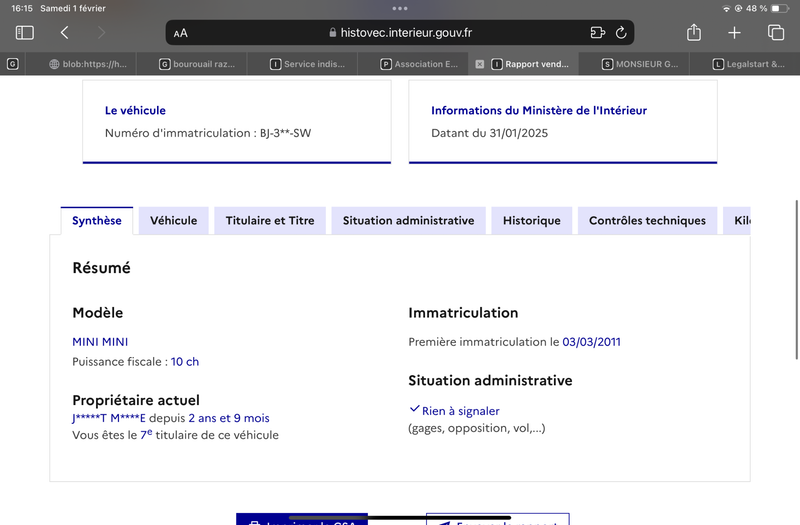Open the Titulaire et Titre tab
Image resolution: width=800 pixels, height=525 pixels.
pyautogui.click(x=270, y=221)
